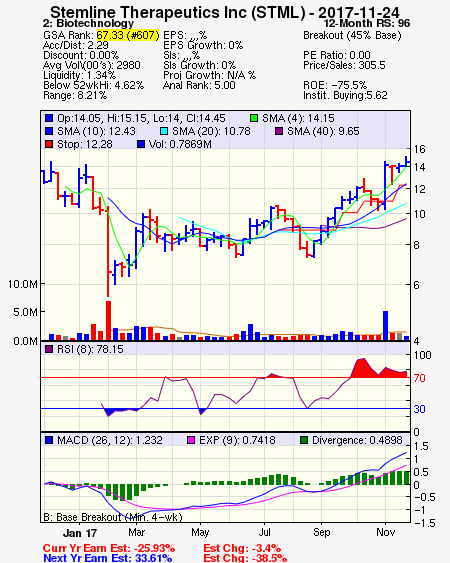Click the 'Range: 8.21%' value
The width and height of the screenshot is (450, 563).
[x=75, y=96]
